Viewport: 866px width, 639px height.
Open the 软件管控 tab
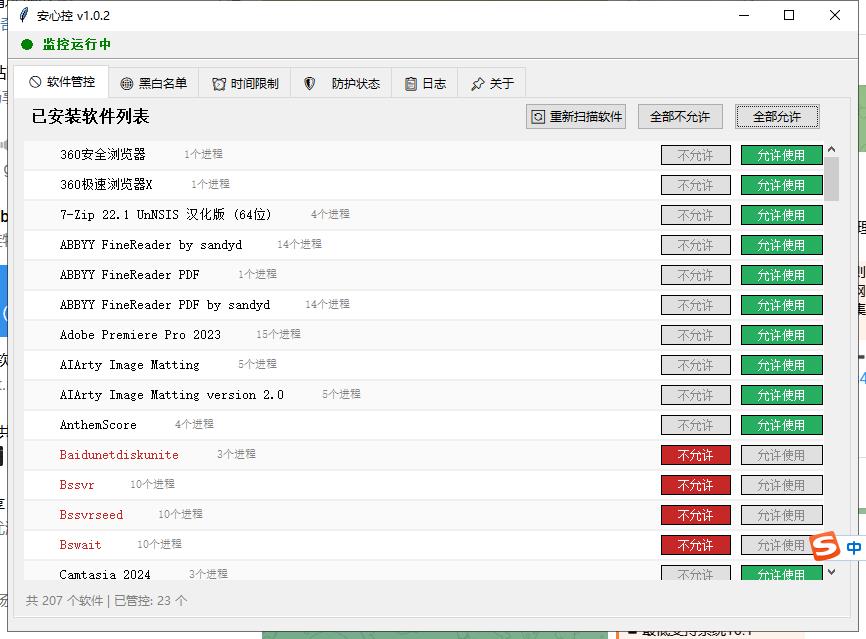click(x=61, y=82)
